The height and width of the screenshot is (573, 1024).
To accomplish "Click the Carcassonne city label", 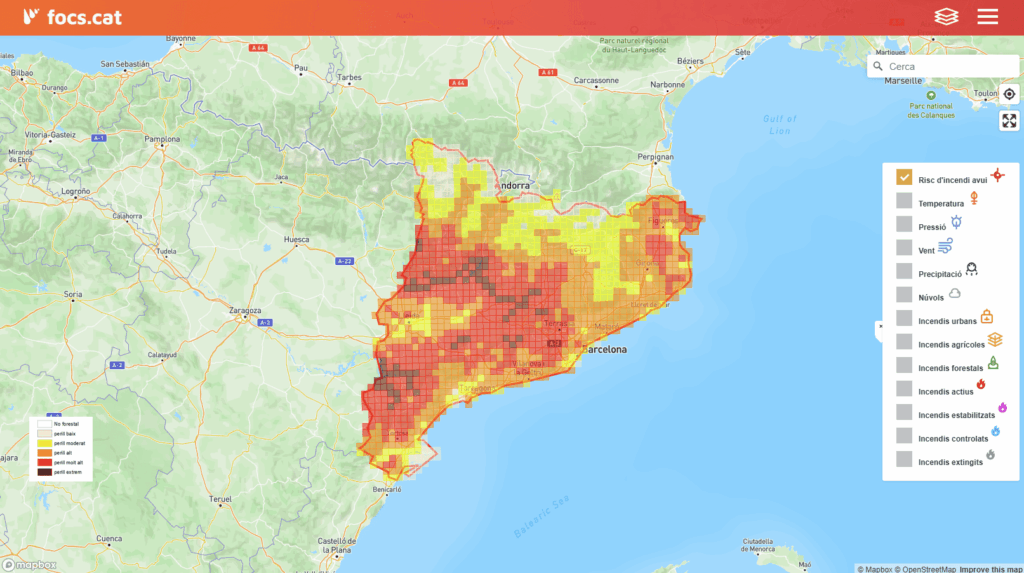I will (x=596, y=80).
